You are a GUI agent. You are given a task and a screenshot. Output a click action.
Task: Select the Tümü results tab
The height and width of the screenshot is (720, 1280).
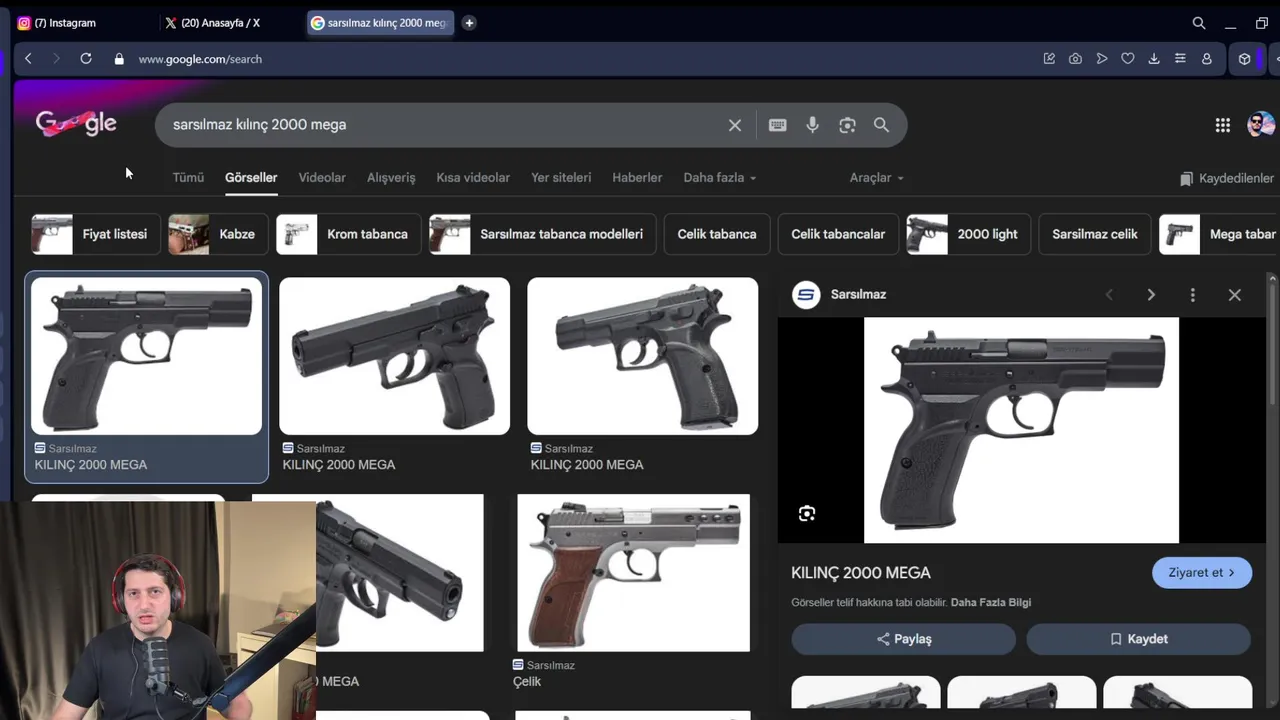188,178
